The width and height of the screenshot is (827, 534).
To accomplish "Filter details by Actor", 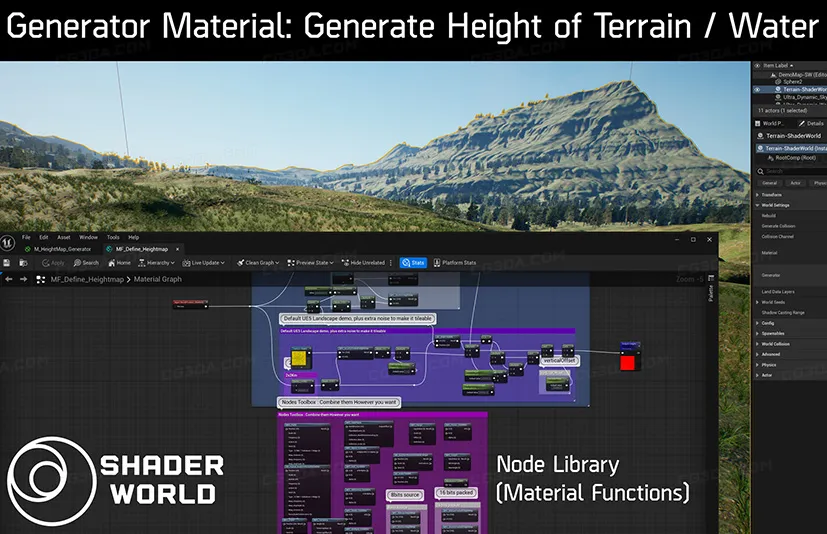I will click(x=795, y=183).
